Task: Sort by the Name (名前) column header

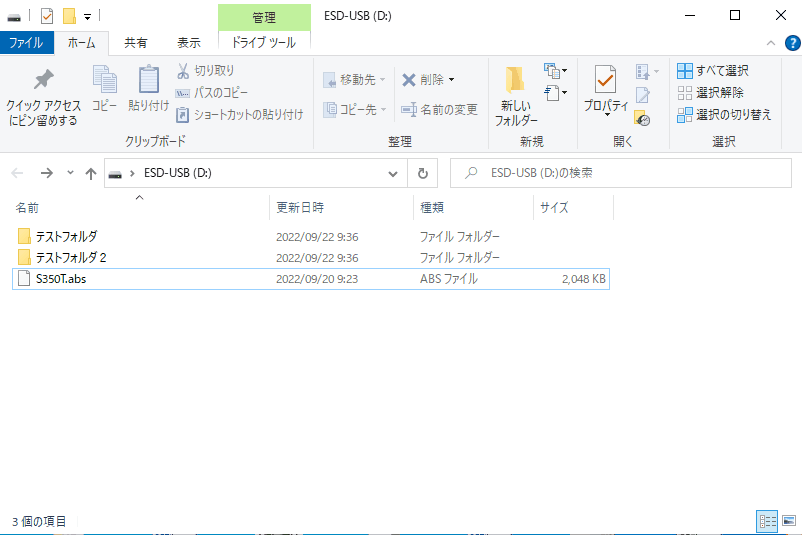Action: coord(27,208)
